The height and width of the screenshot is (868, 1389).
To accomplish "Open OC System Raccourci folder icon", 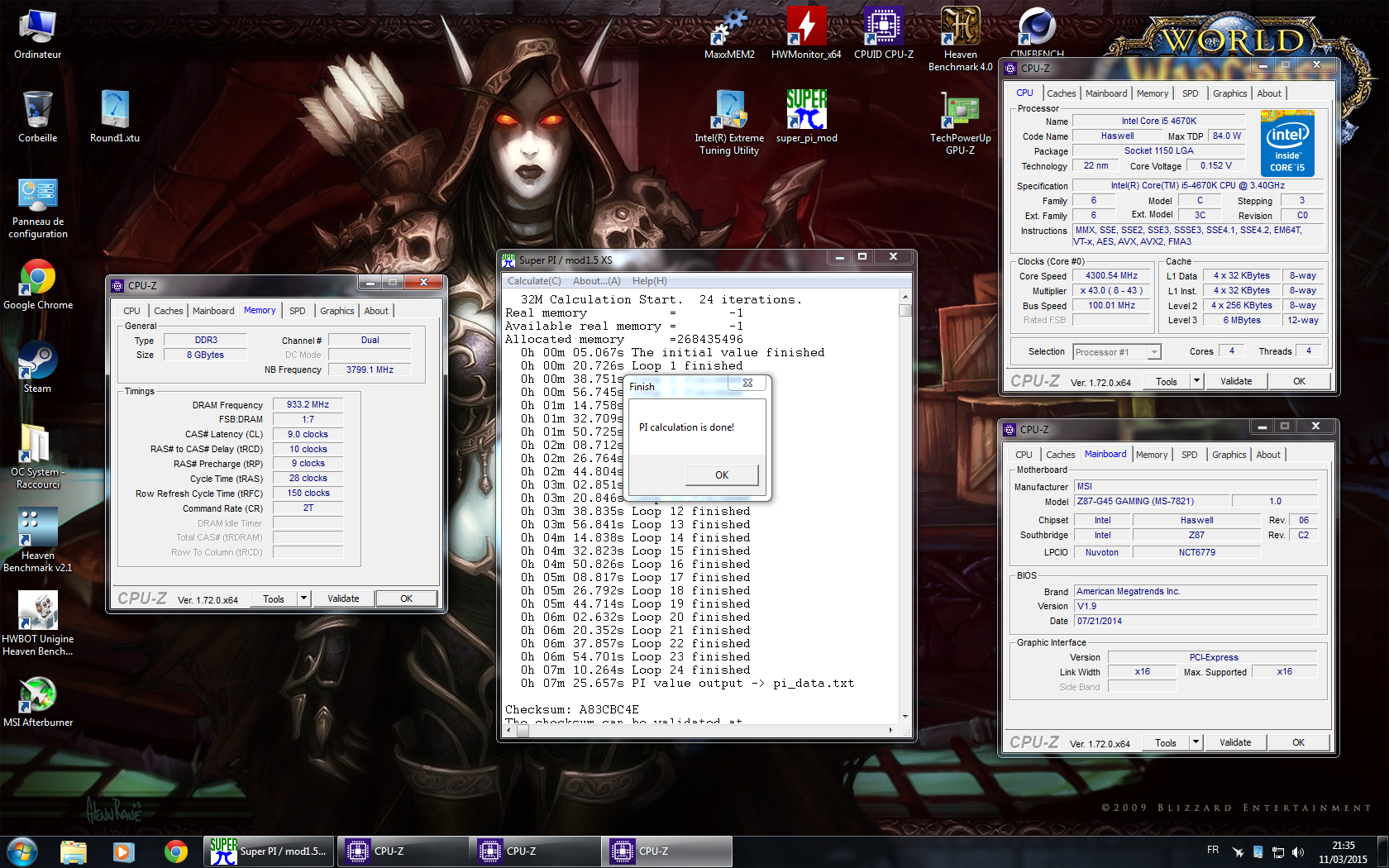I will 38,456.
